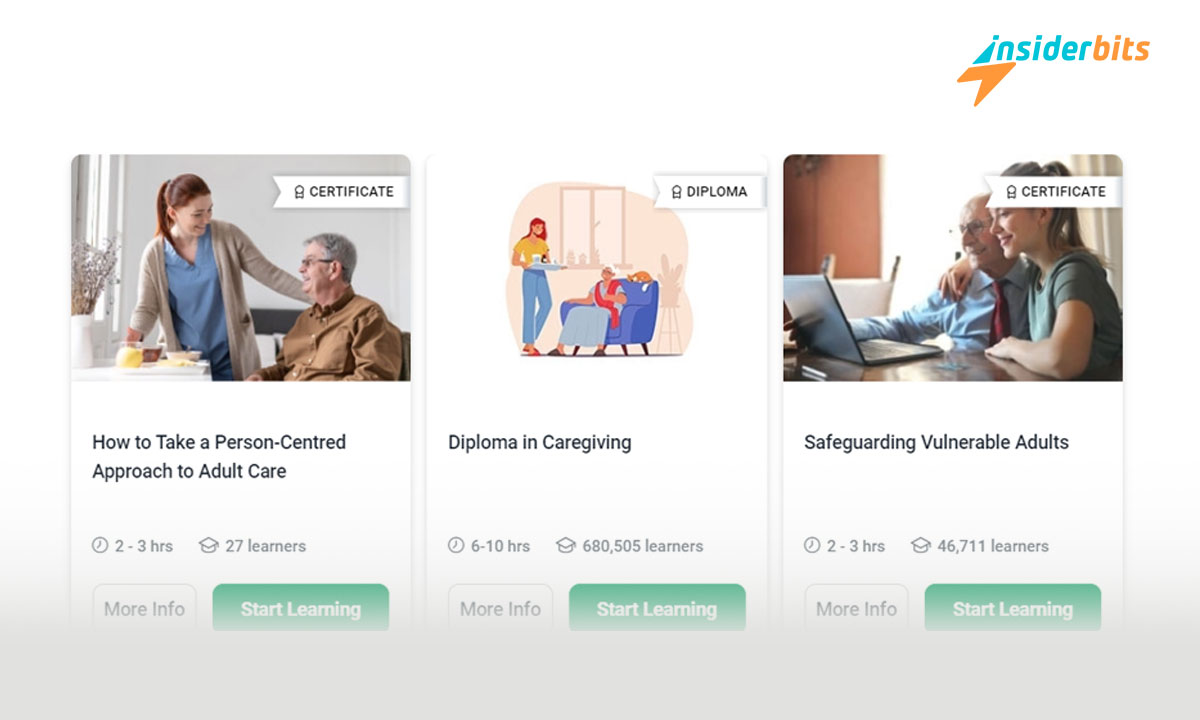Open More Info for Diploma in Caregiving
Image resolution: width=1200 pixels, height=720 pixels.
[501, 609]
